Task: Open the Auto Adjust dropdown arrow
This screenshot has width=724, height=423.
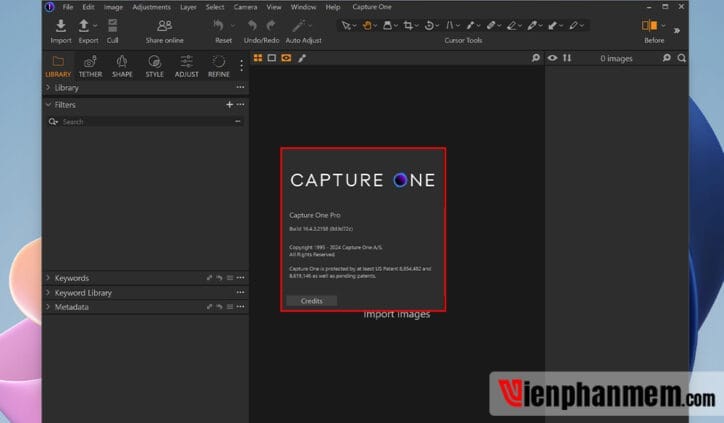Action: [x=310, y=26]
